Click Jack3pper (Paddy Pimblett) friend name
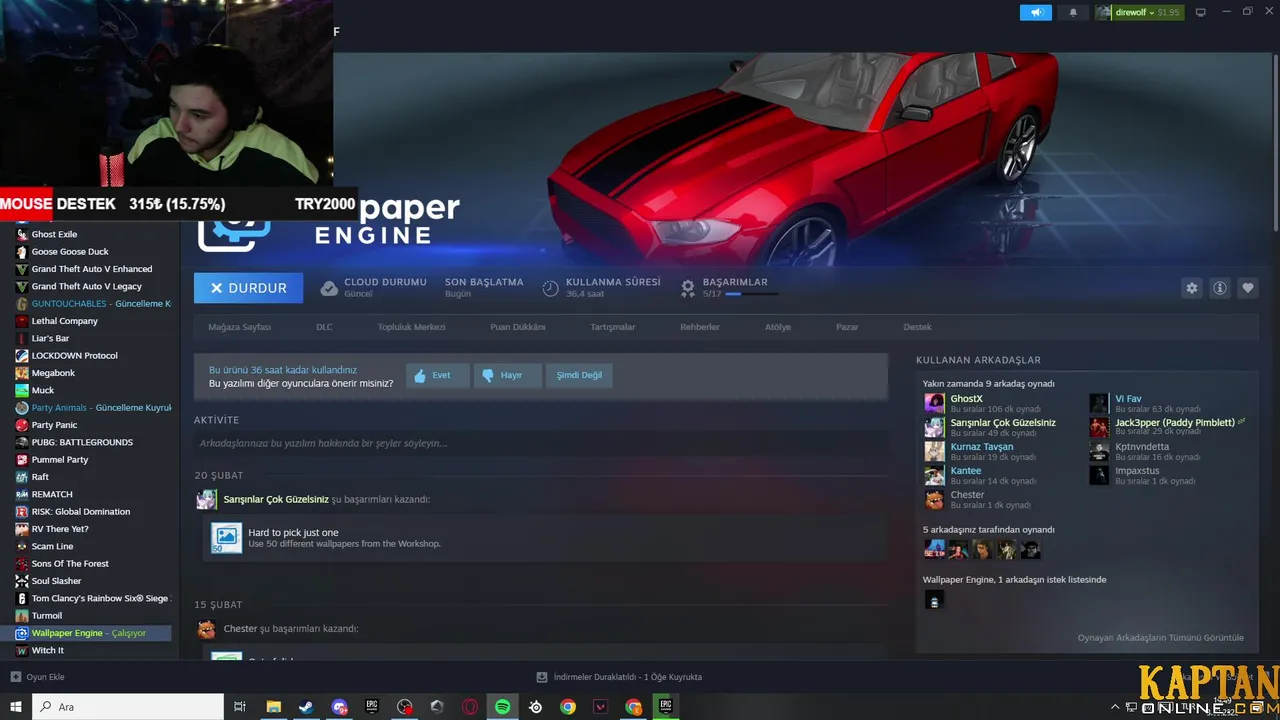 pos(1175,423)
